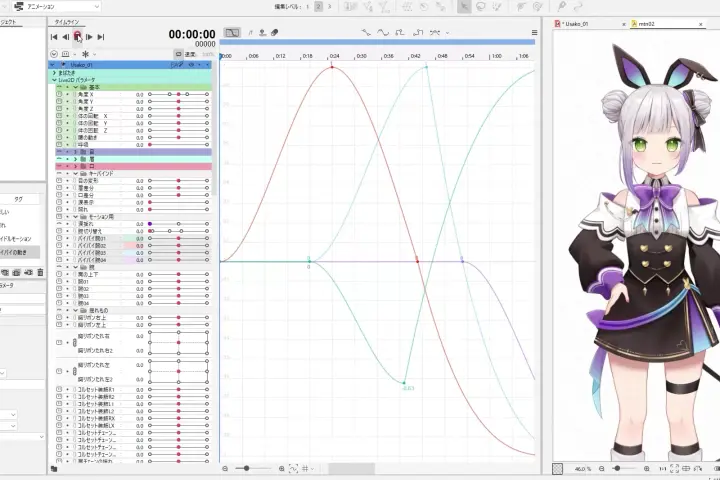This screenshot has width=720, height=480.
Task: Collapse the 基本 parameter folder
Action: [x=75, y=87]
